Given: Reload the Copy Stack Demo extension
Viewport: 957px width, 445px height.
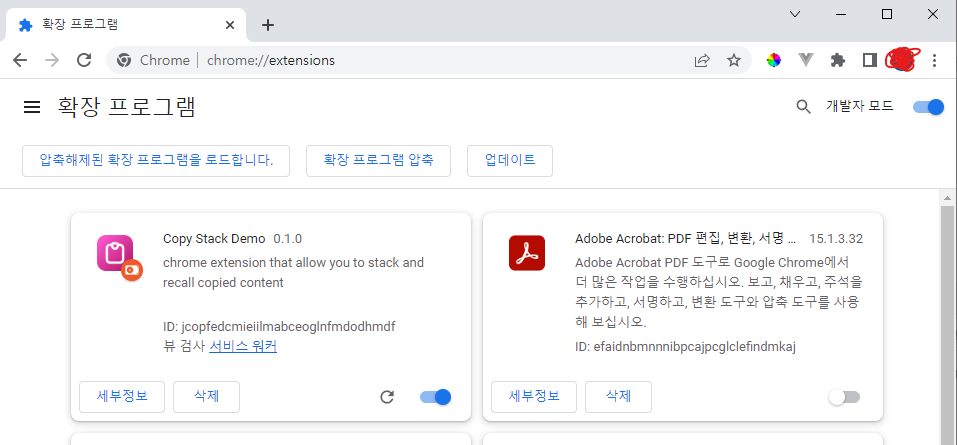Looking at the screenshot, I should click(x=387, y=397).
